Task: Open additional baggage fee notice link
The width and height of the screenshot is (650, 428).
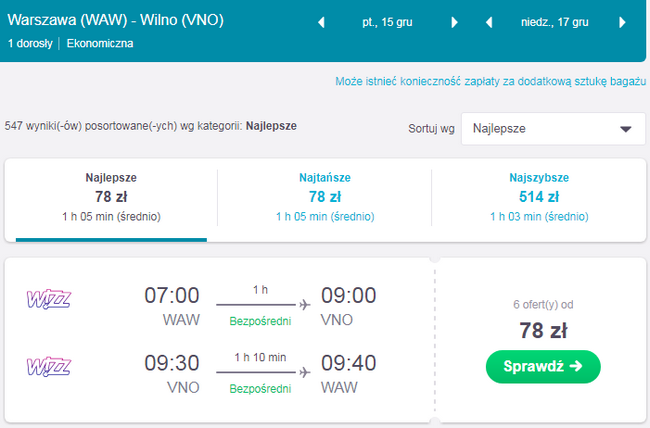Action: click(x=489, y=81)
